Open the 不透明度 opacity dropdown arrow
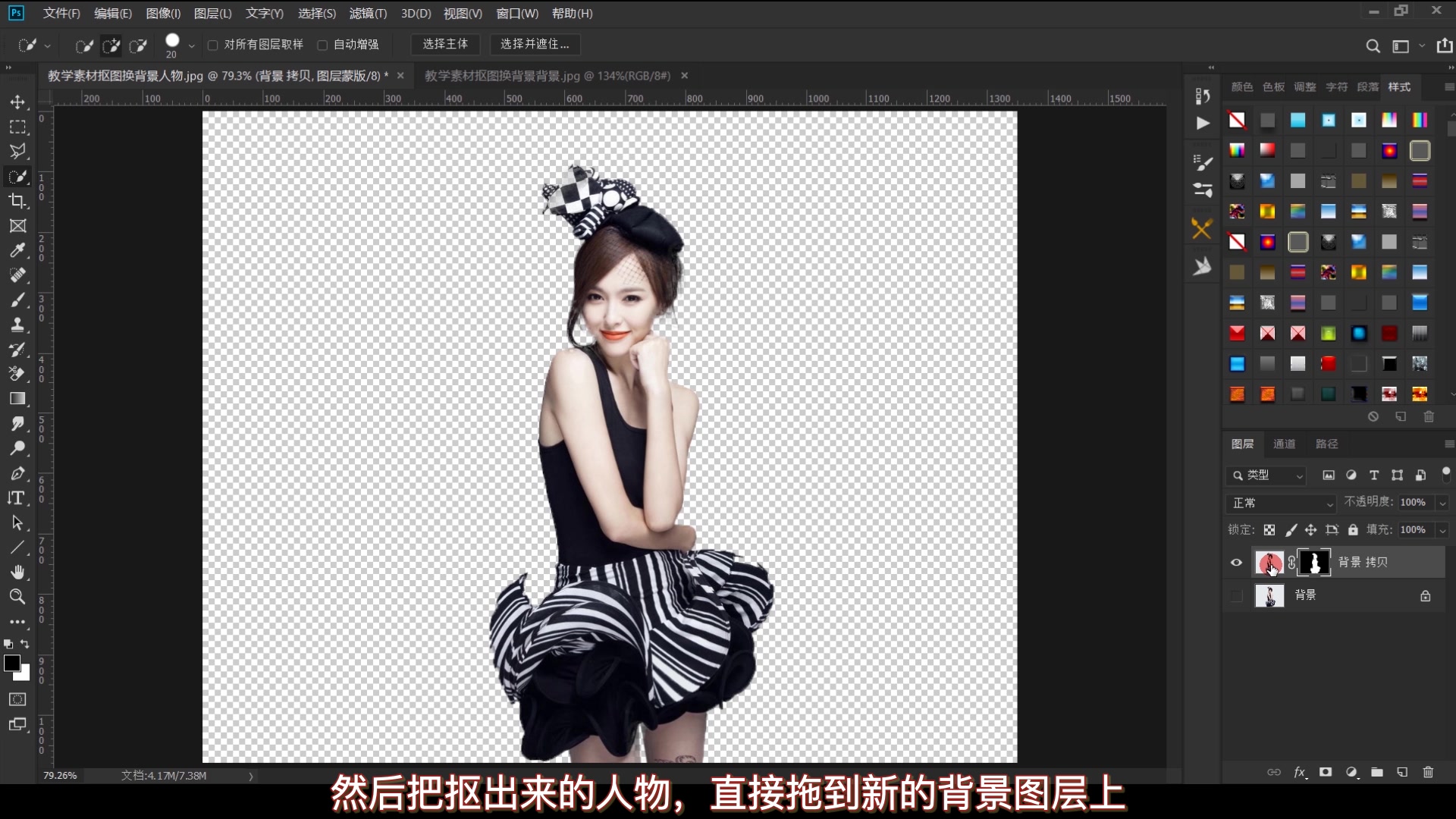 (x=1442, y=503)
